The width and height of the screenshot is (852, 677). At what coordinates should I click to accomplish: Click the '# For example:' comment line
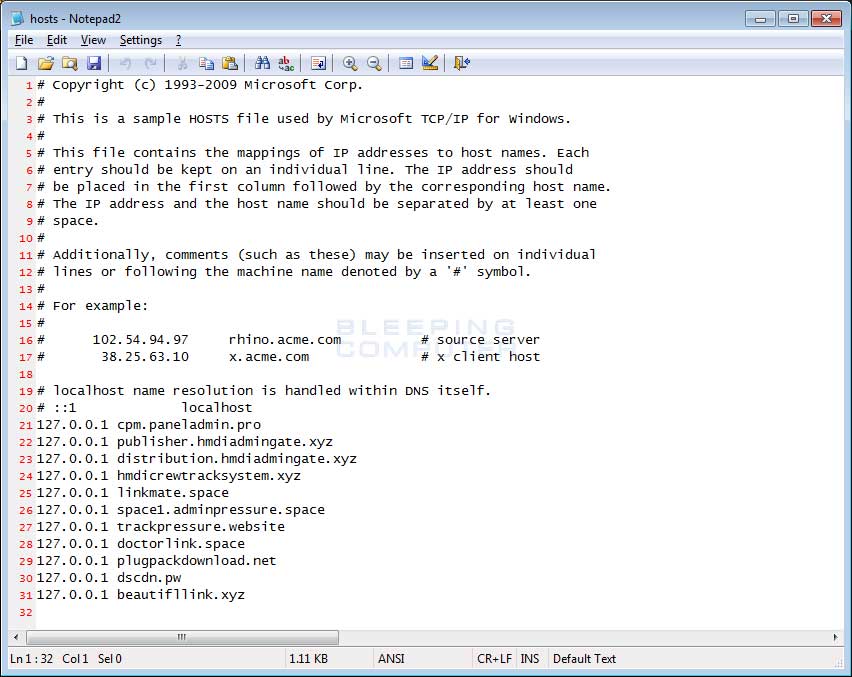click(x=92, y=306)
